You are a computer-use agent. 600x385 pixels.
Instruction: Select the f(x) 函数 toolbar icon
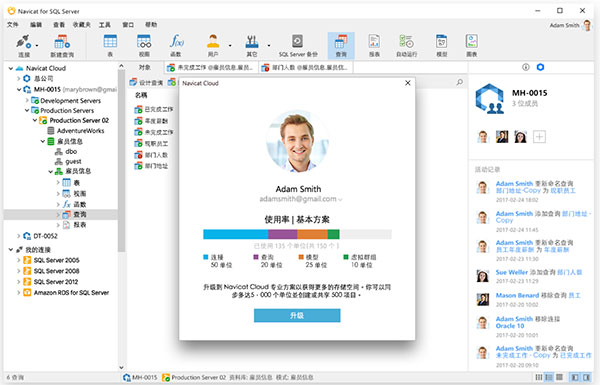click(176, 46)
